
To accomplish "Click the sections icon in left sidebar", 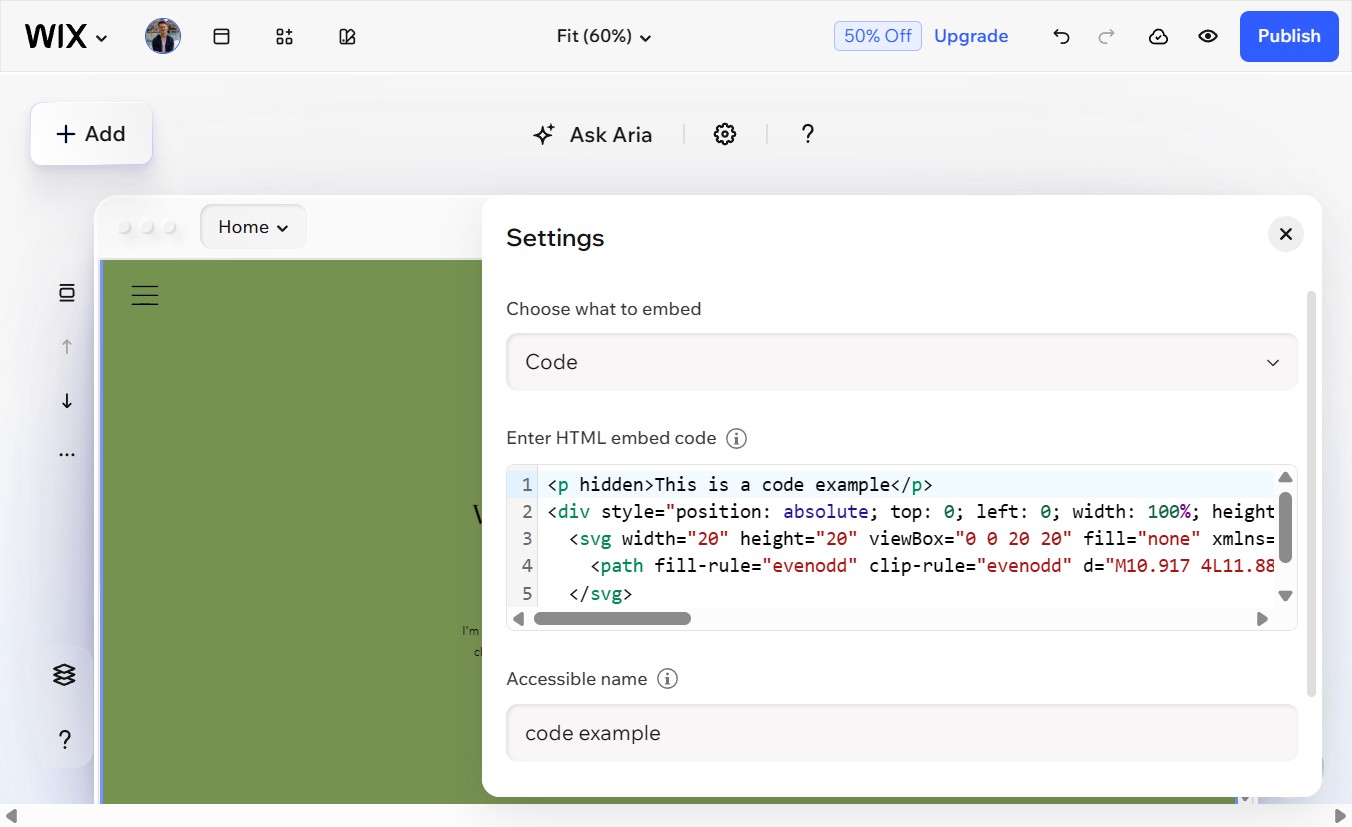I will (67, 293).
